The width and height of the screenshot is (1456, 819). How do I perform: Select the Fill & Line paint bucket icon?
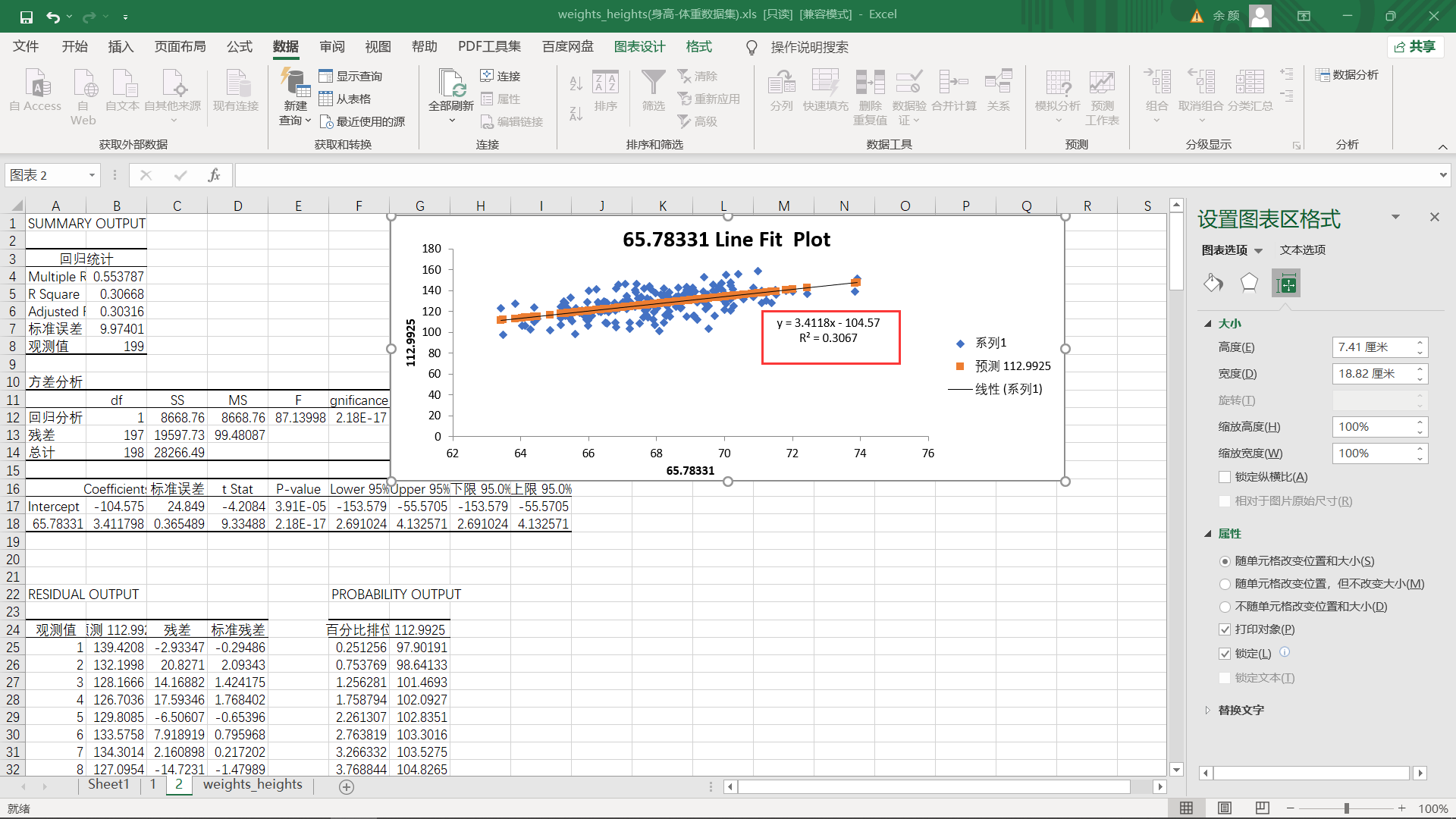tap(1213, 284)
